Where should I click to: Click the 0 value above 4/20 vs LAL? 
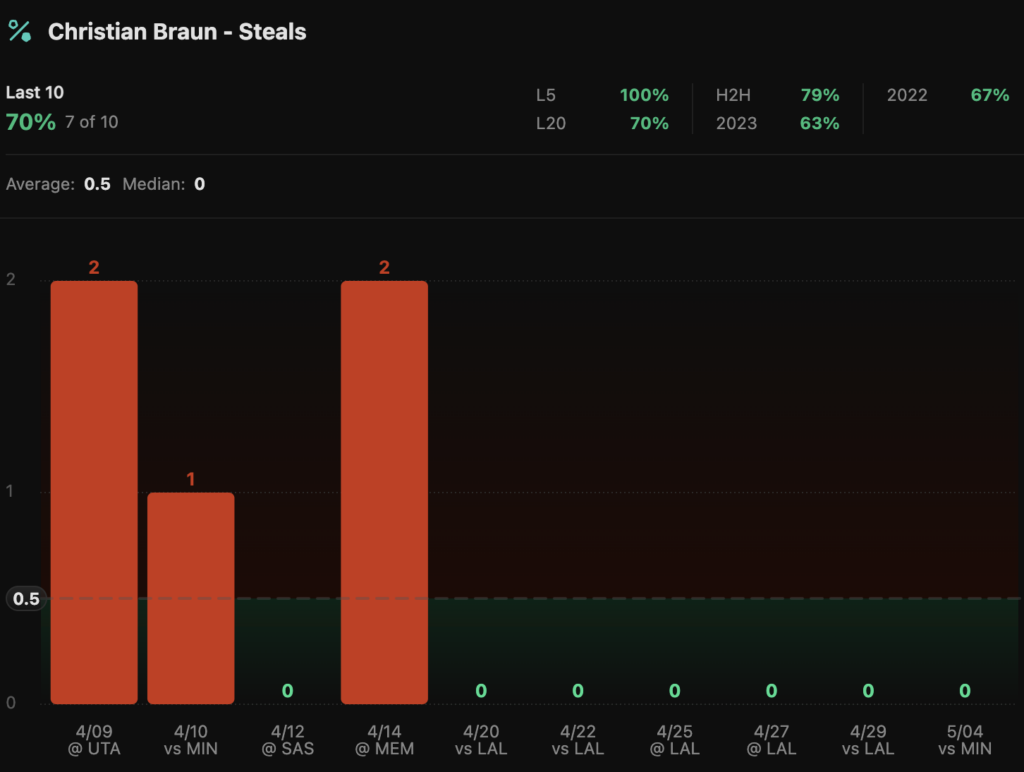click(x=481, y=690)
